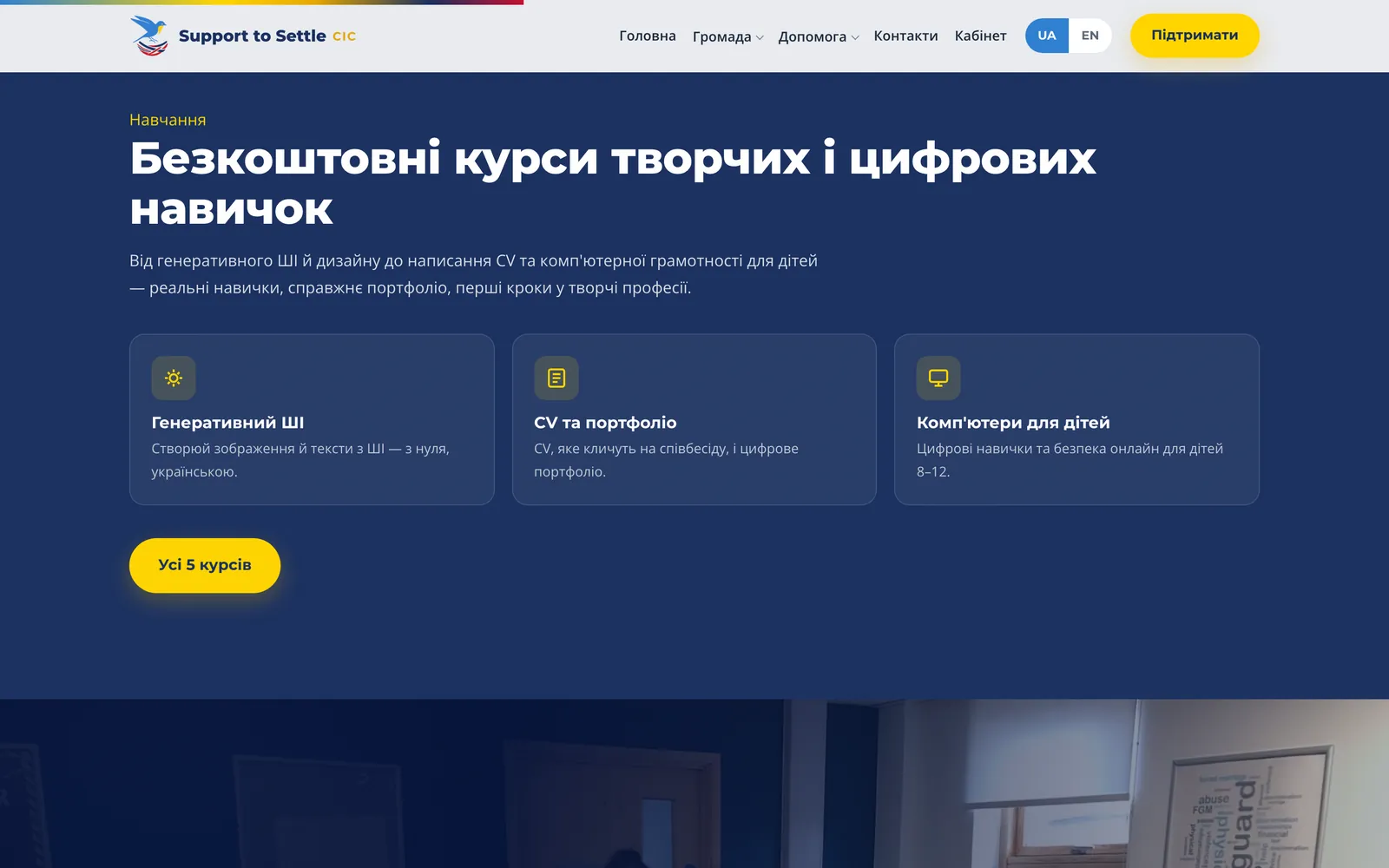Click the classroom photo below the hero

(694, 783)
